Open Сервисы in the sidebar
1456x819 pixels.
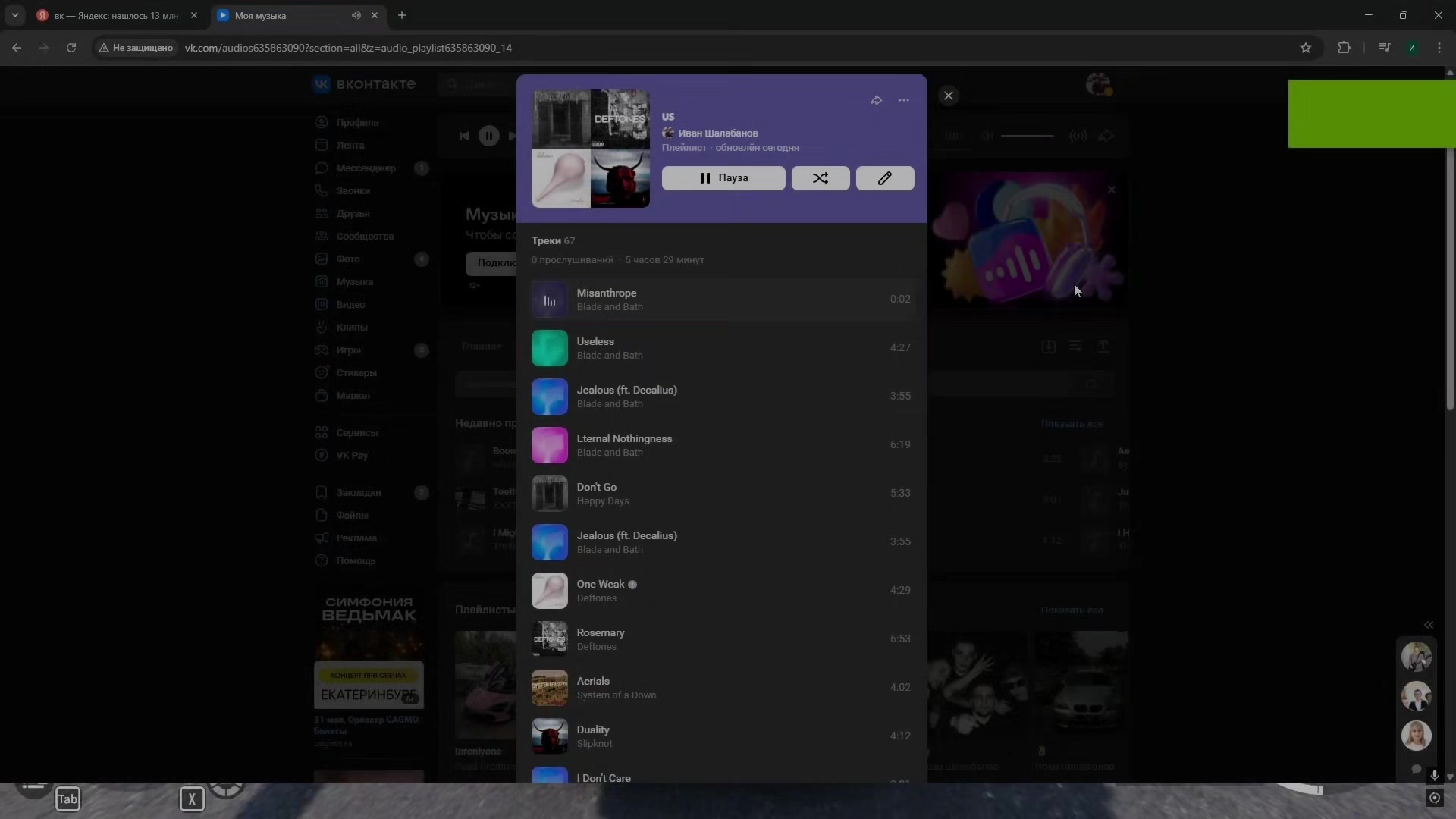(356, 433)
